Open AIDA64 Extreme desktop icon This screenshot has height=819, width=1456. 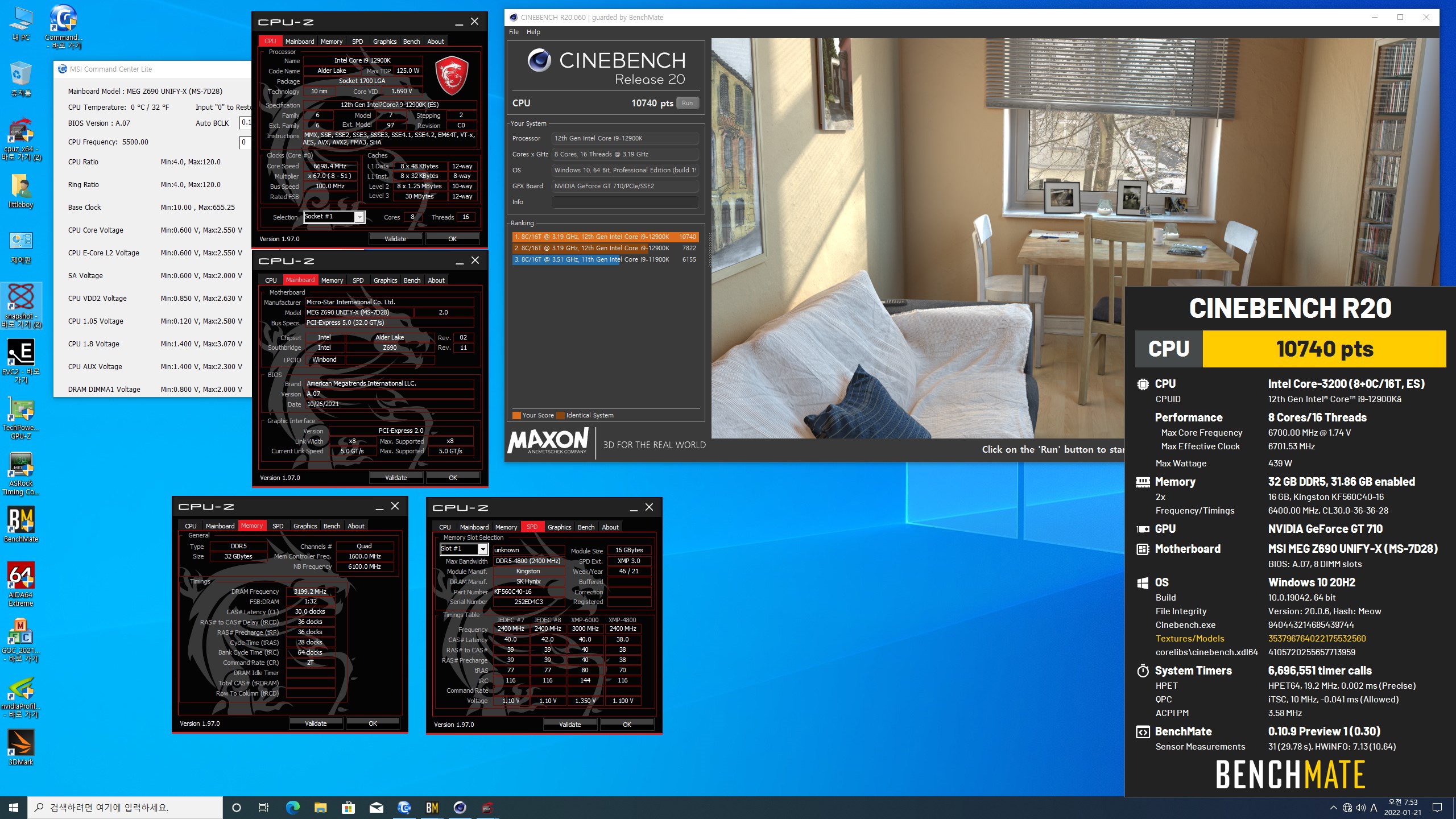[x=21, y=584]
